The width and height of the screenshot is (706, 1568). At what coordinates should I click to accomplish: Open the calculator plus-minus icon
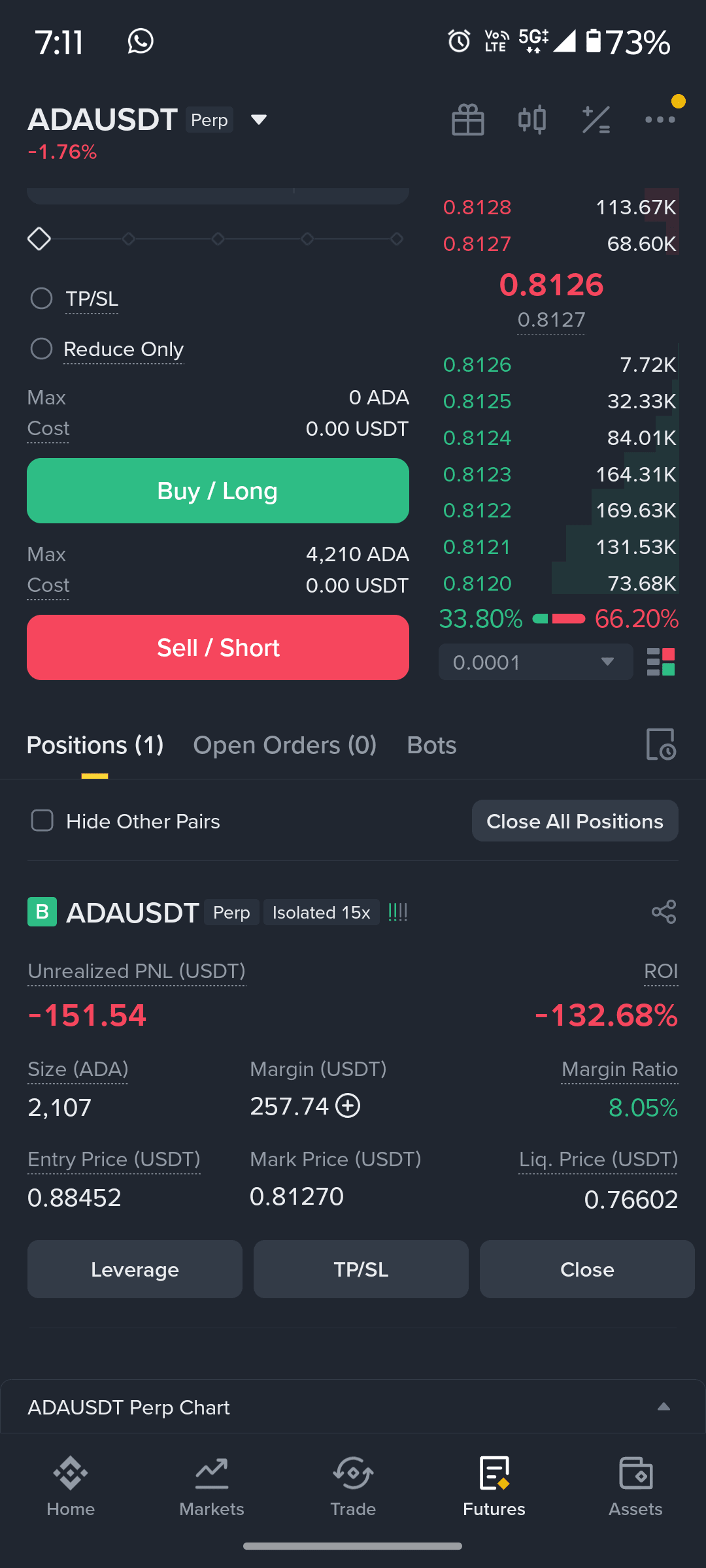(x=596, y=120)
